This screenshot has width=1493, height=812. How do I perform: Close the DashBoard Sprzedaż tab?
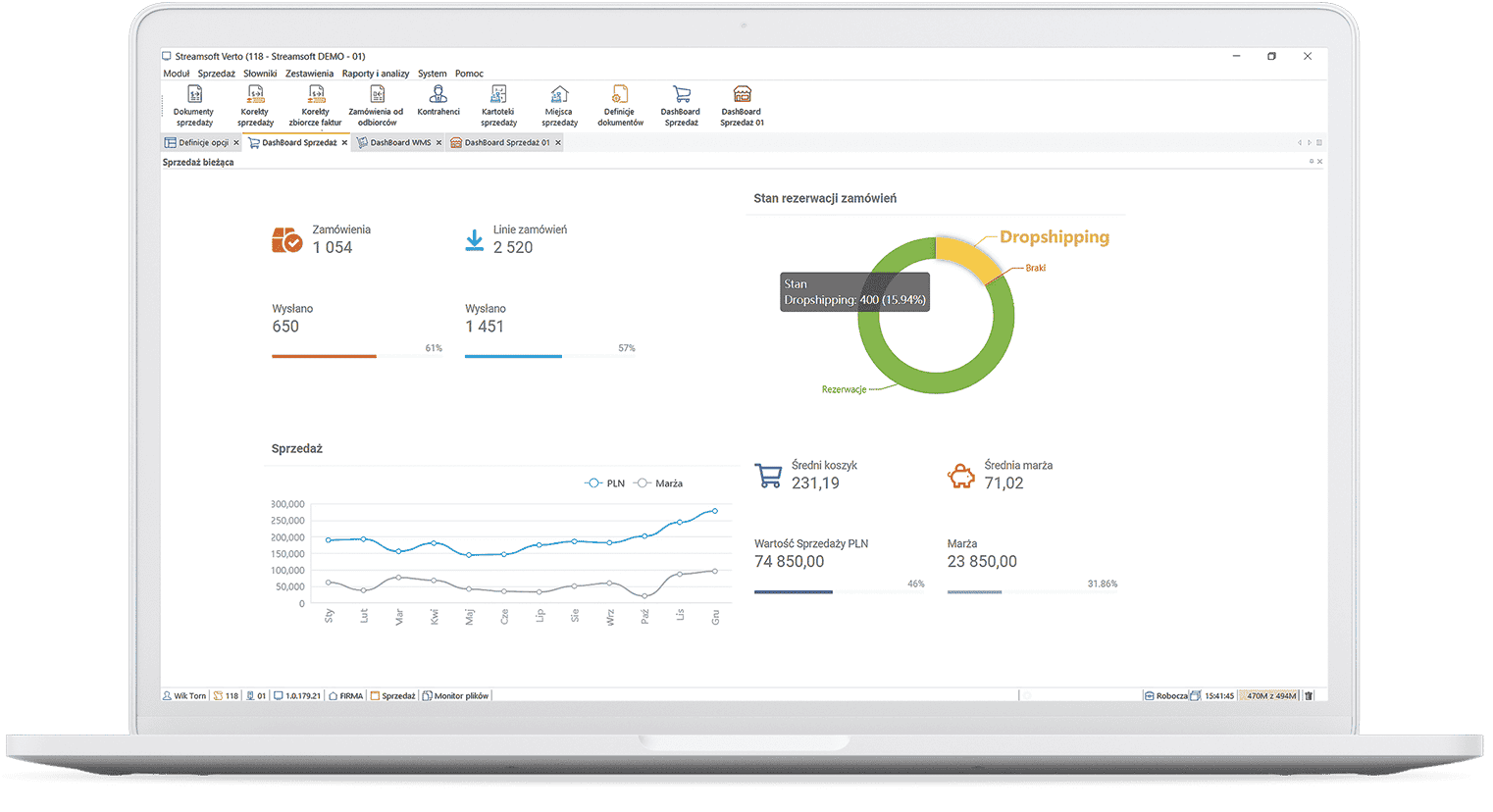(x=344, y=143)
